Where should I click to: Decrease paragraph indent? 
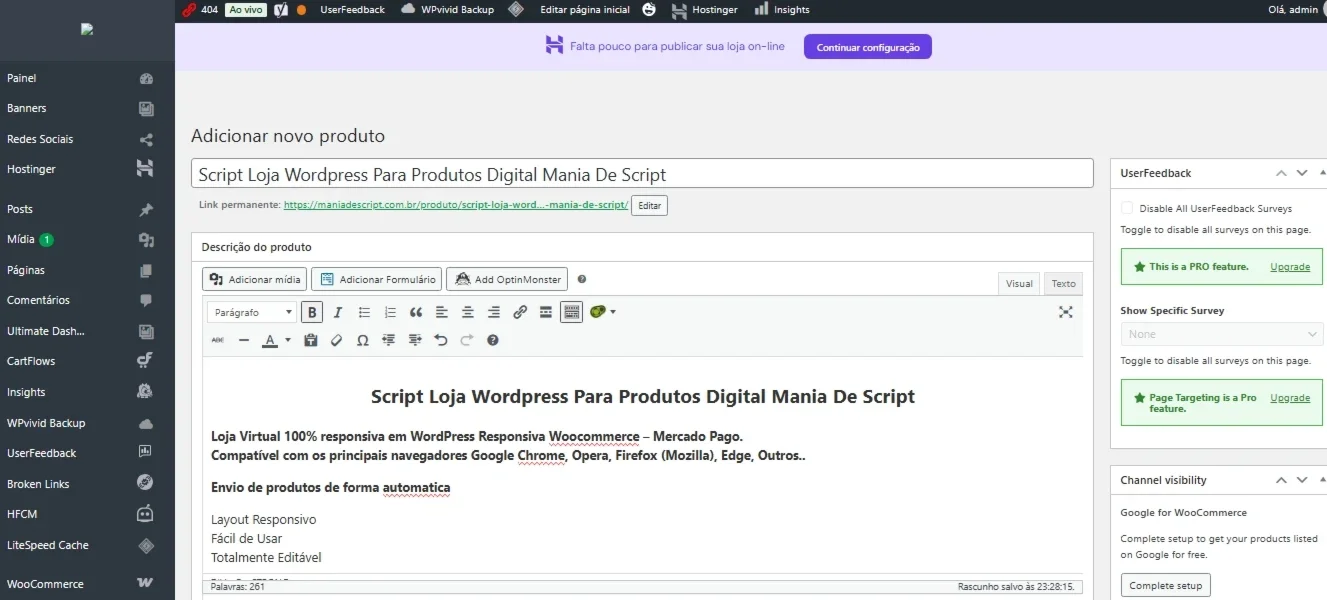389,340
